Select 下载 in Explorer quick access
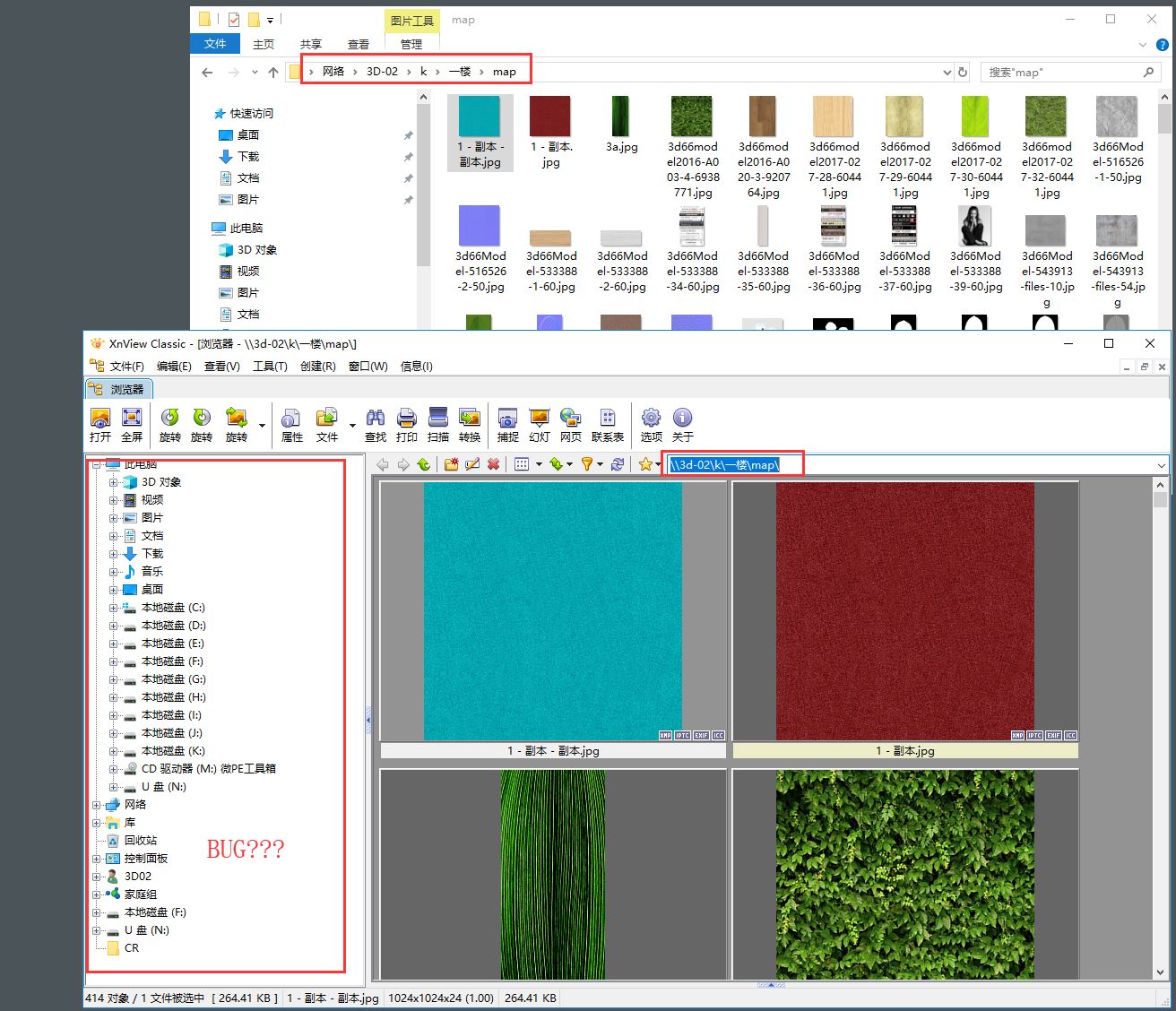1176x1011 pixels. click(x=248, y=157)
